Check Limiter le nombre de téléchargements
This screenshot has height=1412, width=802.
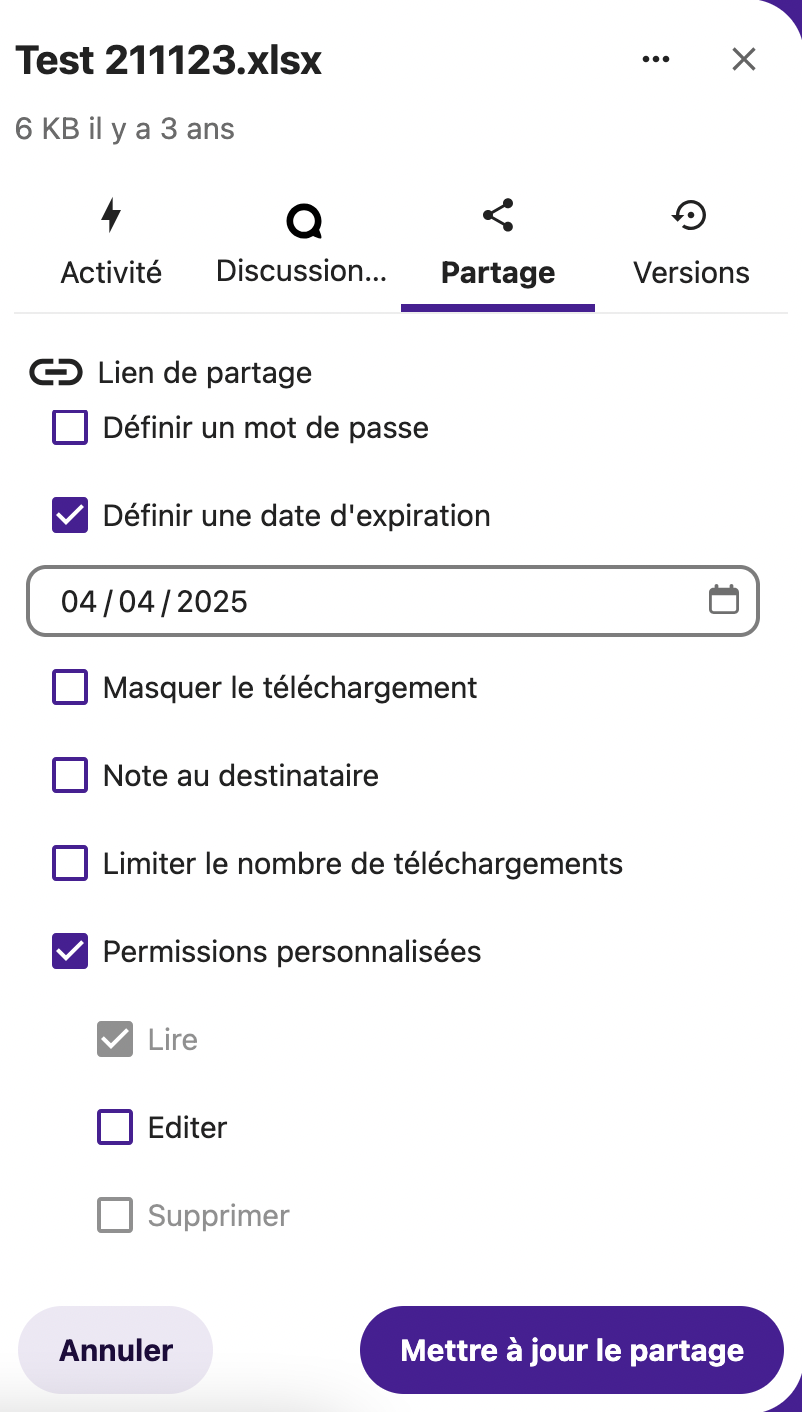70,864
